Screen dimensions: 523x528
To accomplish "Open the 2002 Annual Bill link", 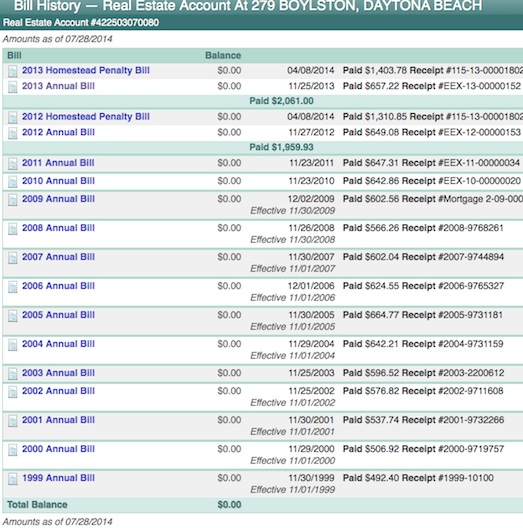I will pyautogui.click(x=58, y=391).
